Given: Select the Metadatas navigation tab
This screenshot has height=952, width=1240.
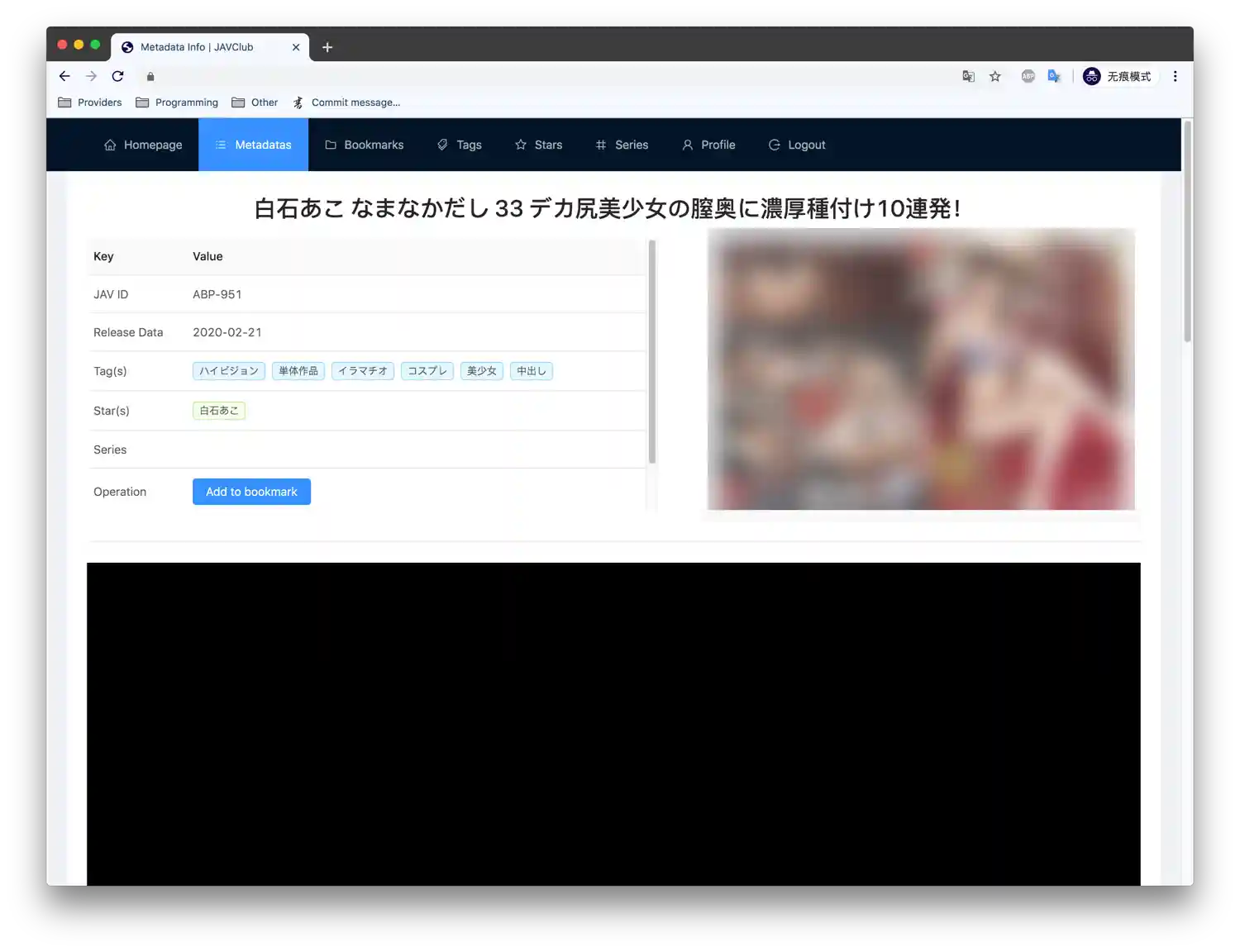Looking at the screenshot, I should click(x=253, y=145).
